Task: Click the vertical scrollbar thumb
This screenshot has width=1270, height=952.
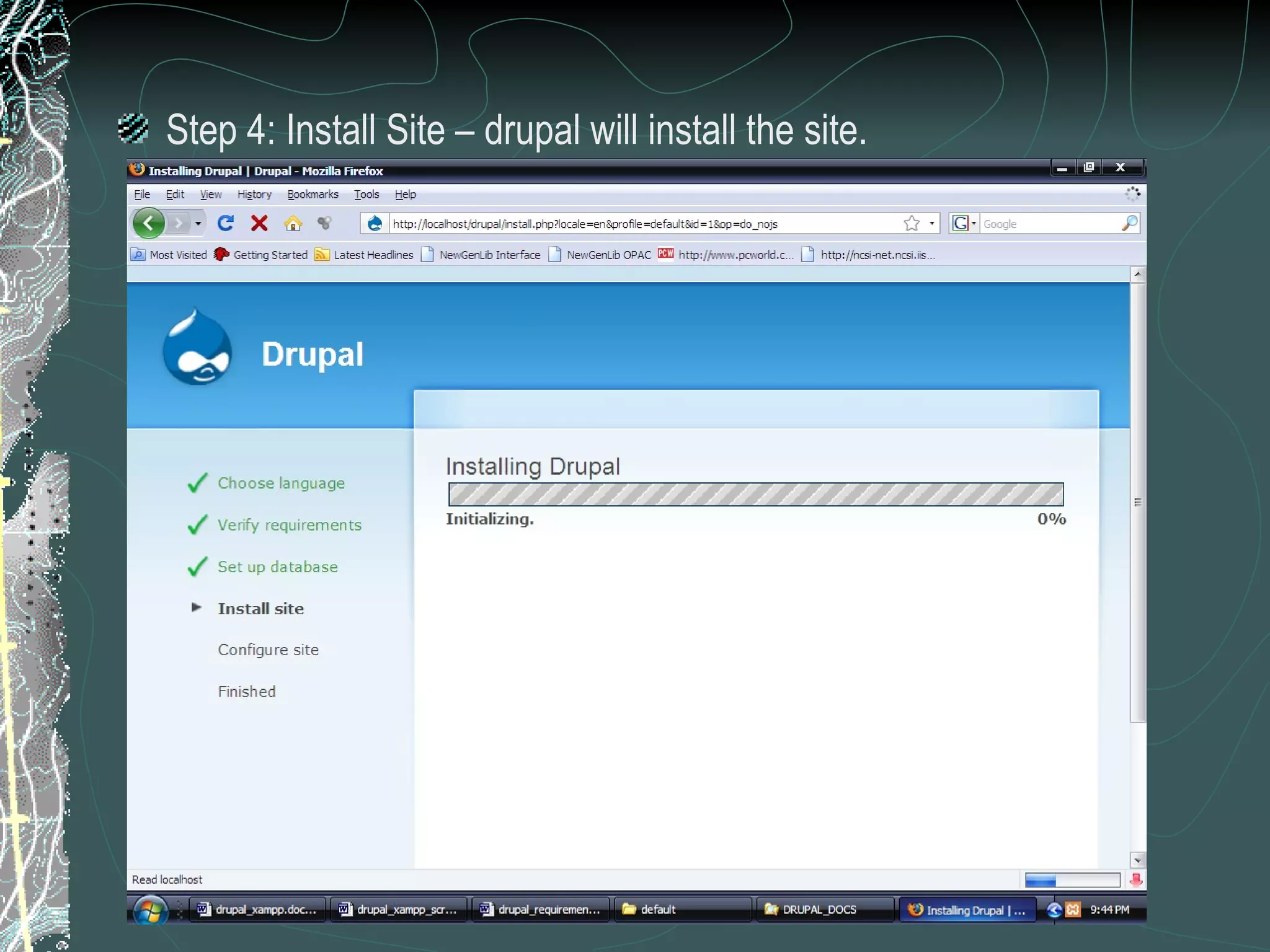Action: (x=1137, y=502)
